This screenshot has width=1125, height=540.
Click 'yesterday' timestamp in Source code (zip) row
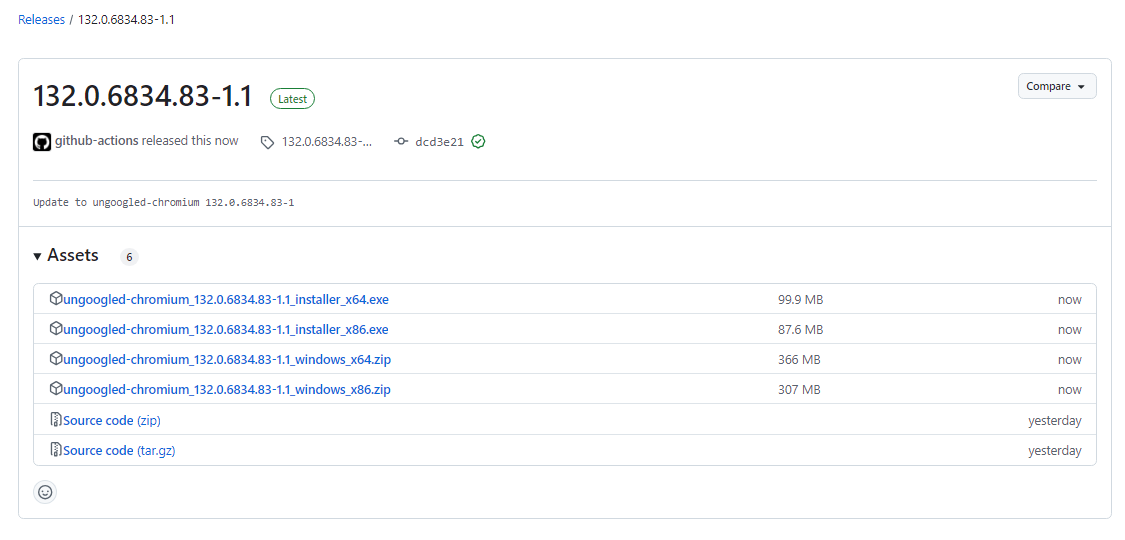click(x=1054, y=420)
